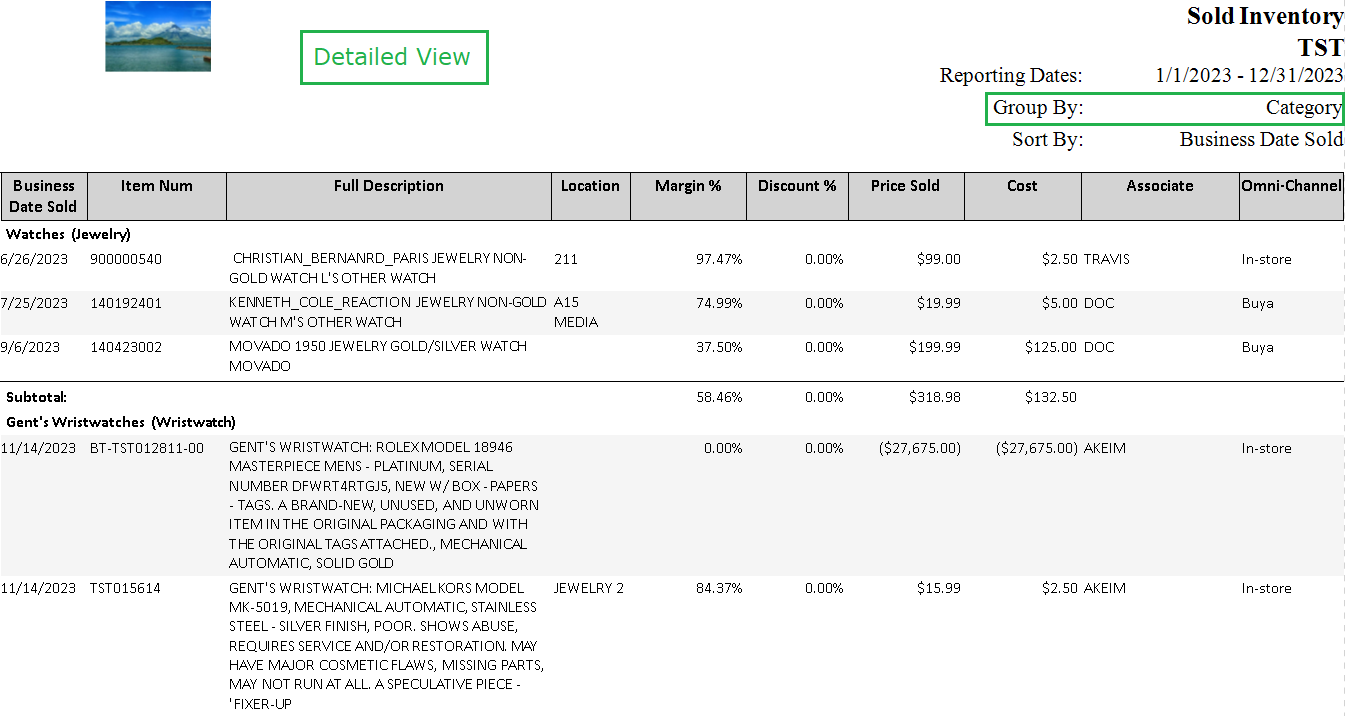
Task: Click the MOVADO 1950 watch description
Action: [x=378, y=356]
